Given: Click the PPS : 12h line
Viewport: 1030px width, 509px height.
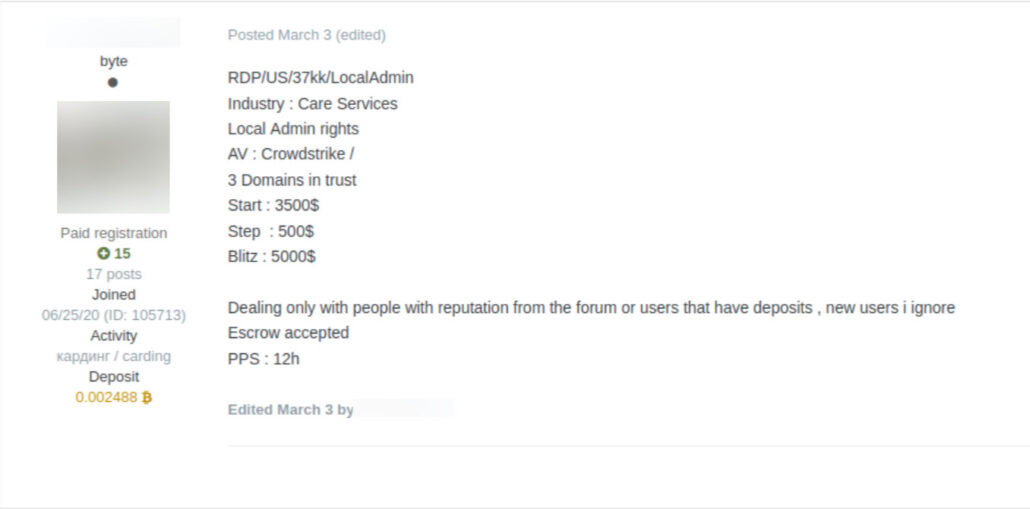Looking at the screenshot, I should [263, 358].
